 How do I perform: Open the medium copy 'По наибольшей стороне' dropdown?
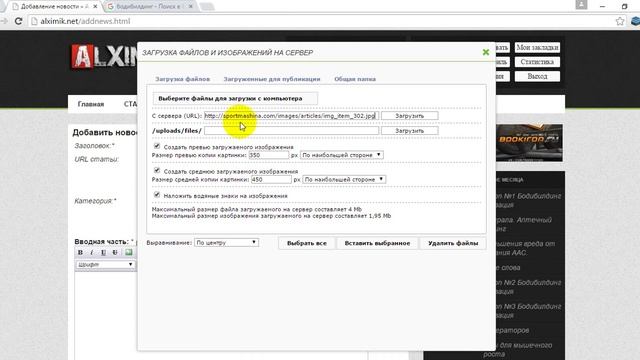344,179
